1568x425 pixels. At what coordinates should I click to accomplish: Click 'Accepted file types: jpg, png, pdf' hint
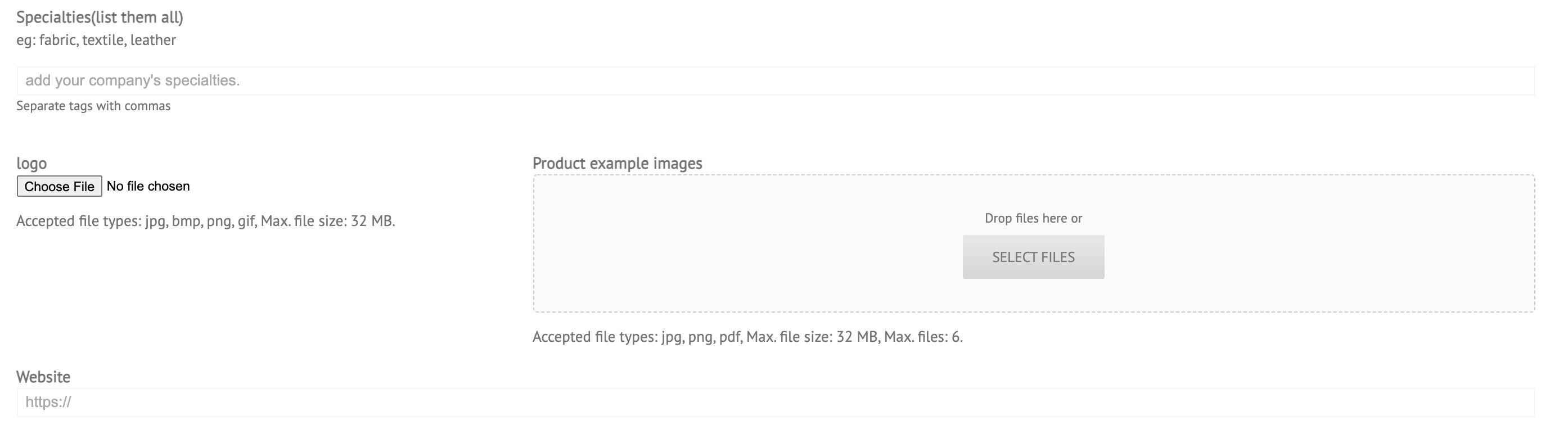click(x=637, y=337)
